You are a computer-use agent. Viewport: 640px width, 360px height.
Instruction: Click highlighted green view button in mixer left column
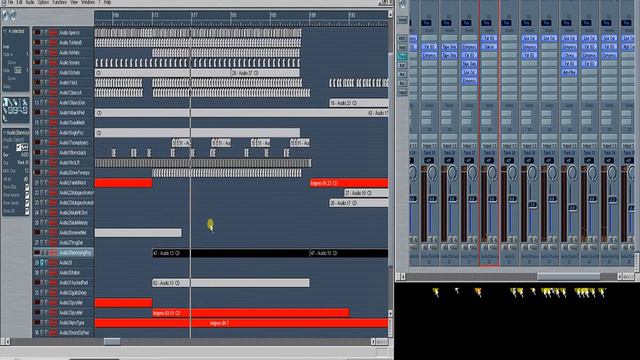coord(402,56)
